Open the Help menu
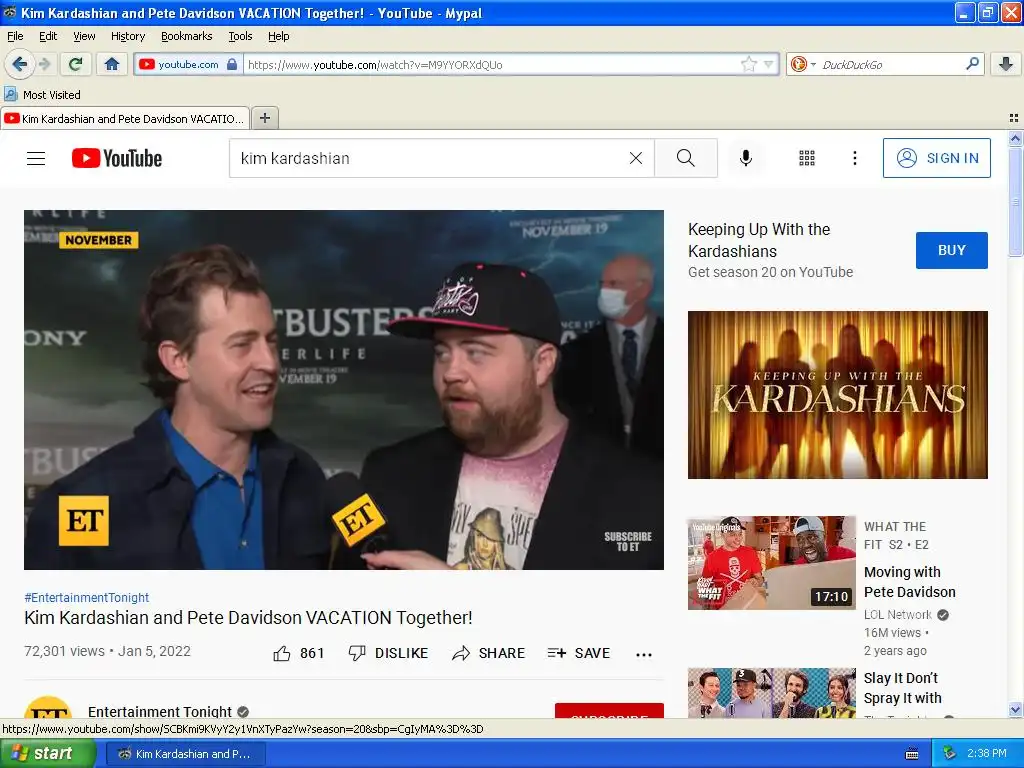Viewport: 1024px width, 768px height. [278, 36]
